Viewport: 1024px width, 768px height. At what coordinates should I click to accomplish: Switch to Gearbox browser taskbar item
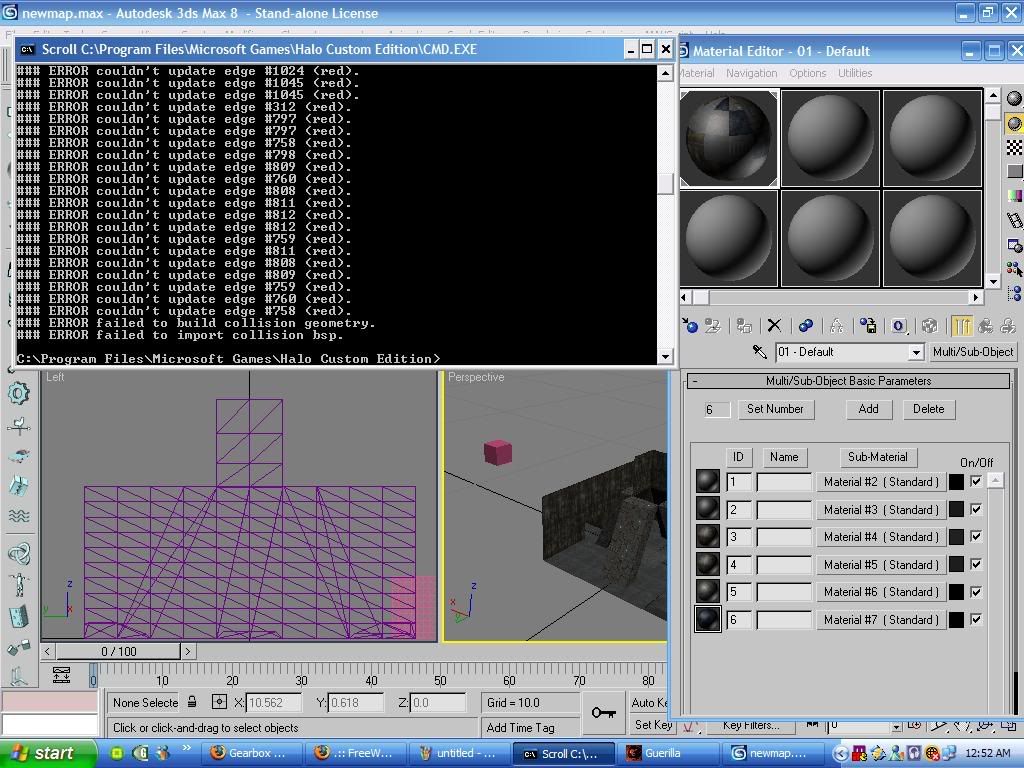252,753
